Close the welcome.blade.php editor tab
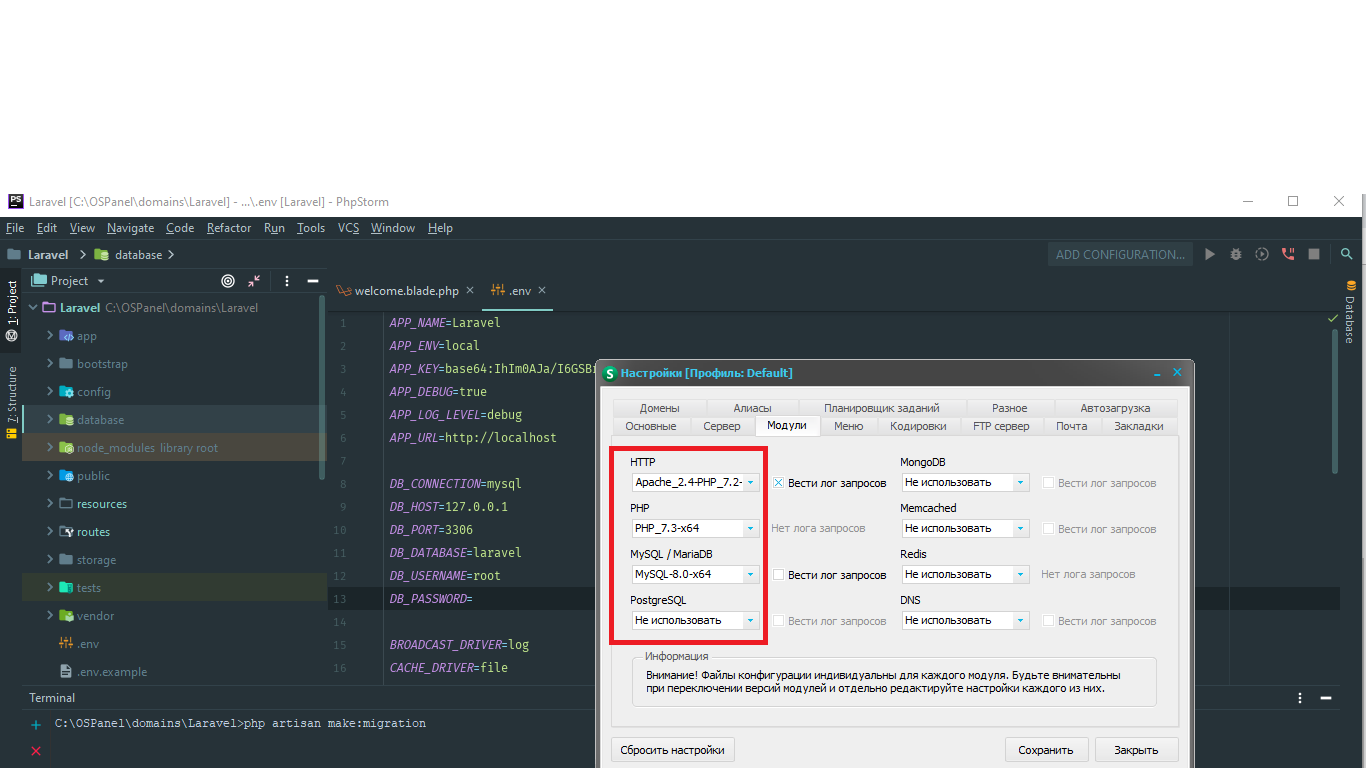The image size is (1366, 768). pos(469,290)
